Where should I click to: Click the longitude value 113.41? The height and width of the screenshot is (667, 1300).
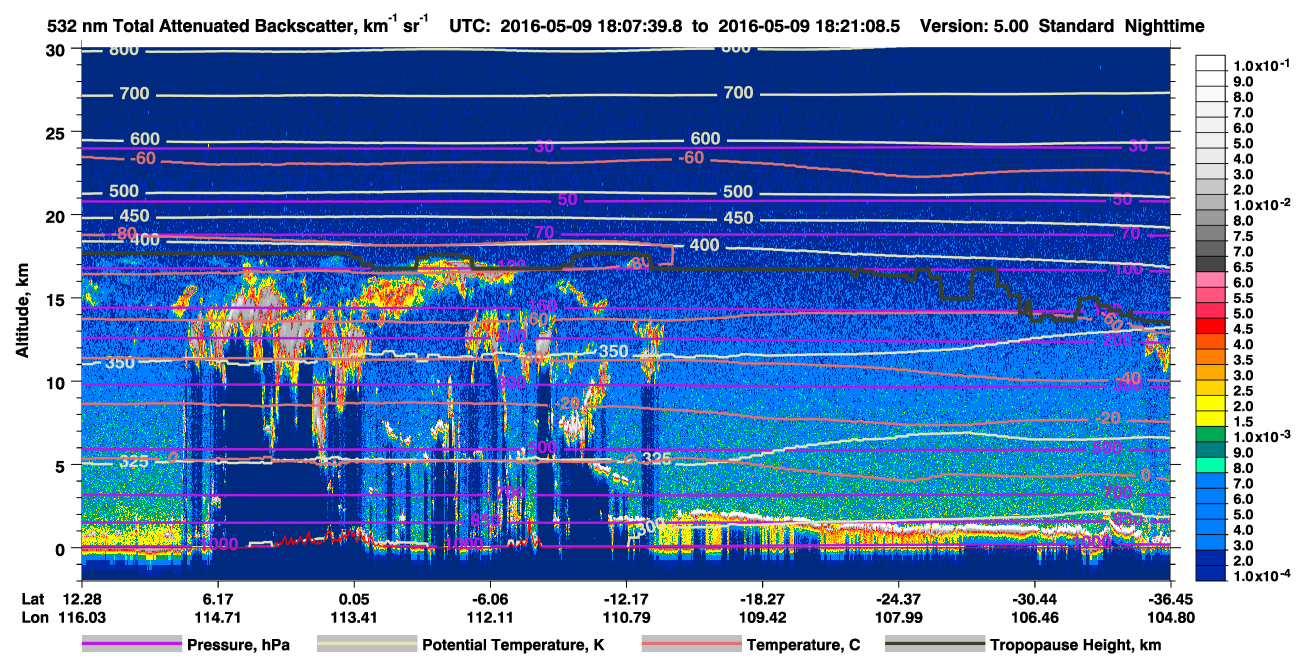tap(353, 617)
